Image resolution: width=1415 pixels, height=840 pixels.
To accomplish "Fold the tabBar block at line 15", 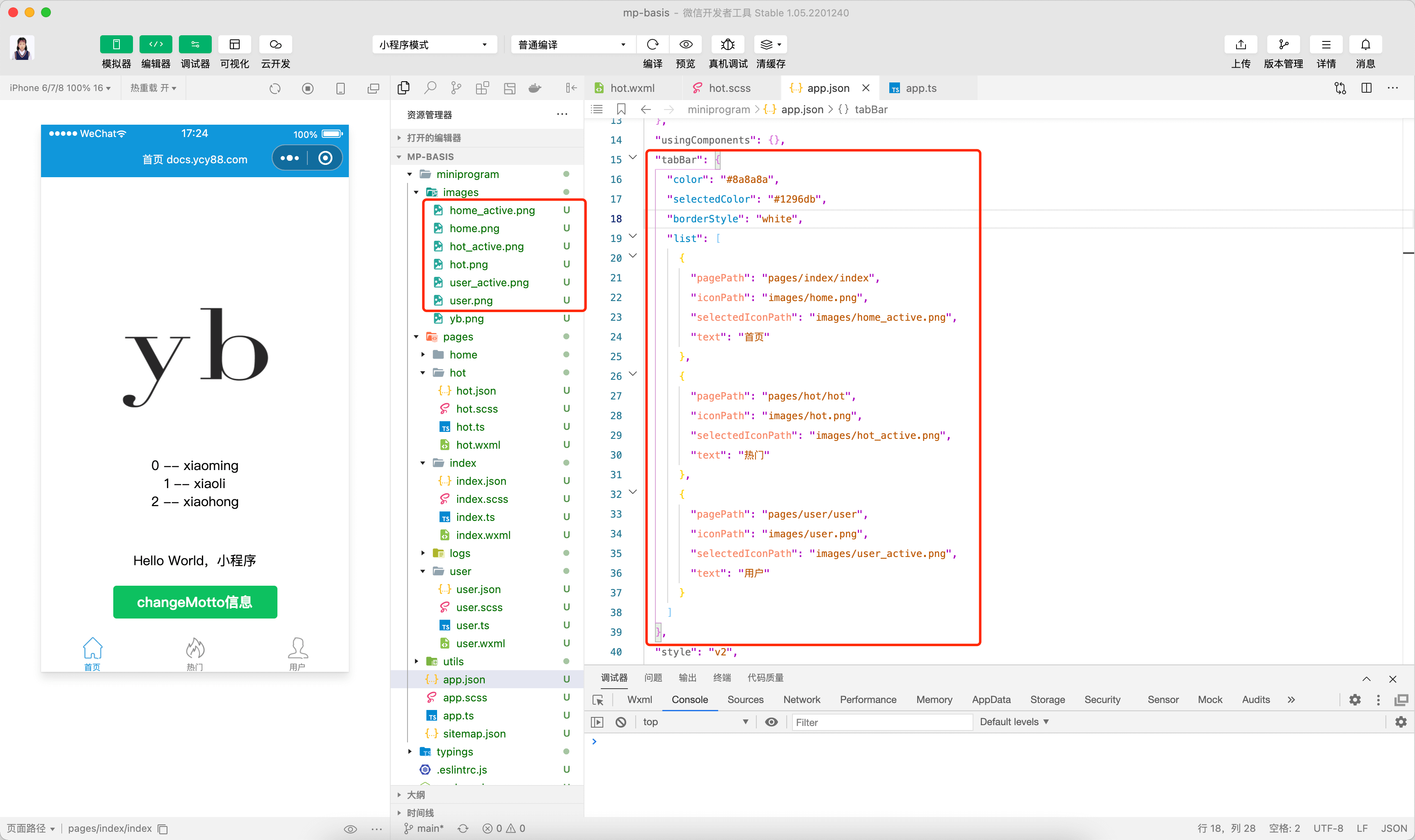I will pos(632,157).
